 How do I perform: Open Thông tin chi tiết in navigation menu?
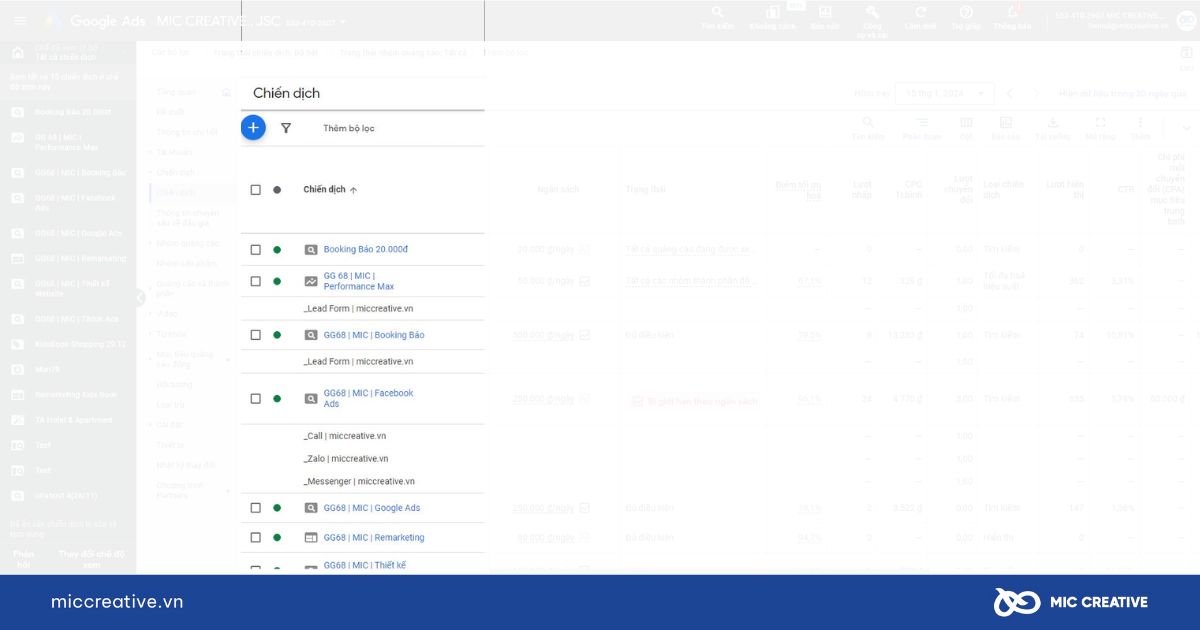click(x=187, y=132)
